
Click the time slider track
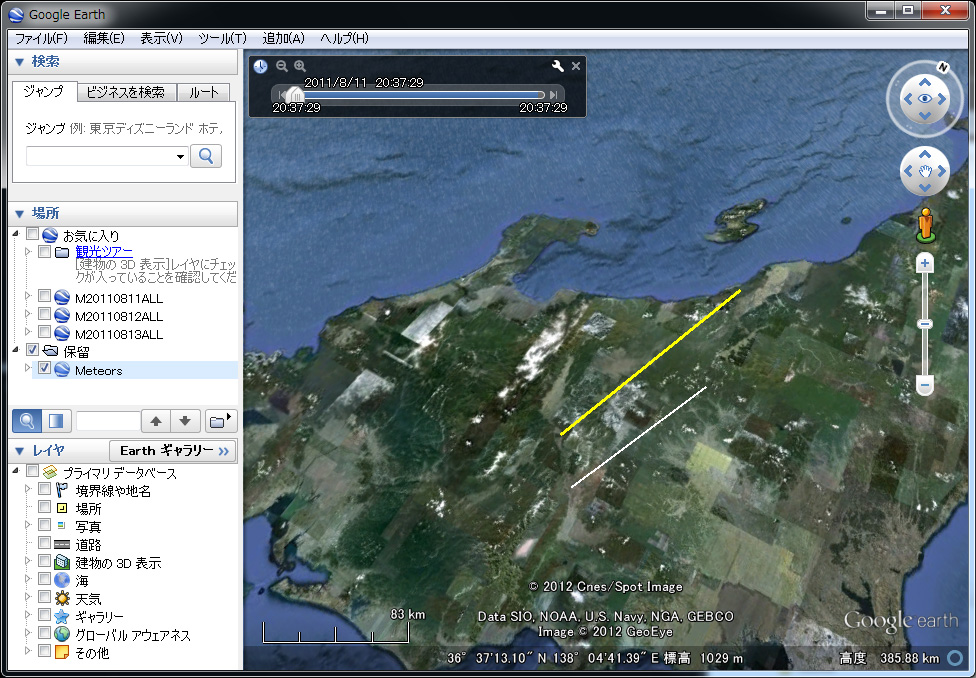[420, 95]
